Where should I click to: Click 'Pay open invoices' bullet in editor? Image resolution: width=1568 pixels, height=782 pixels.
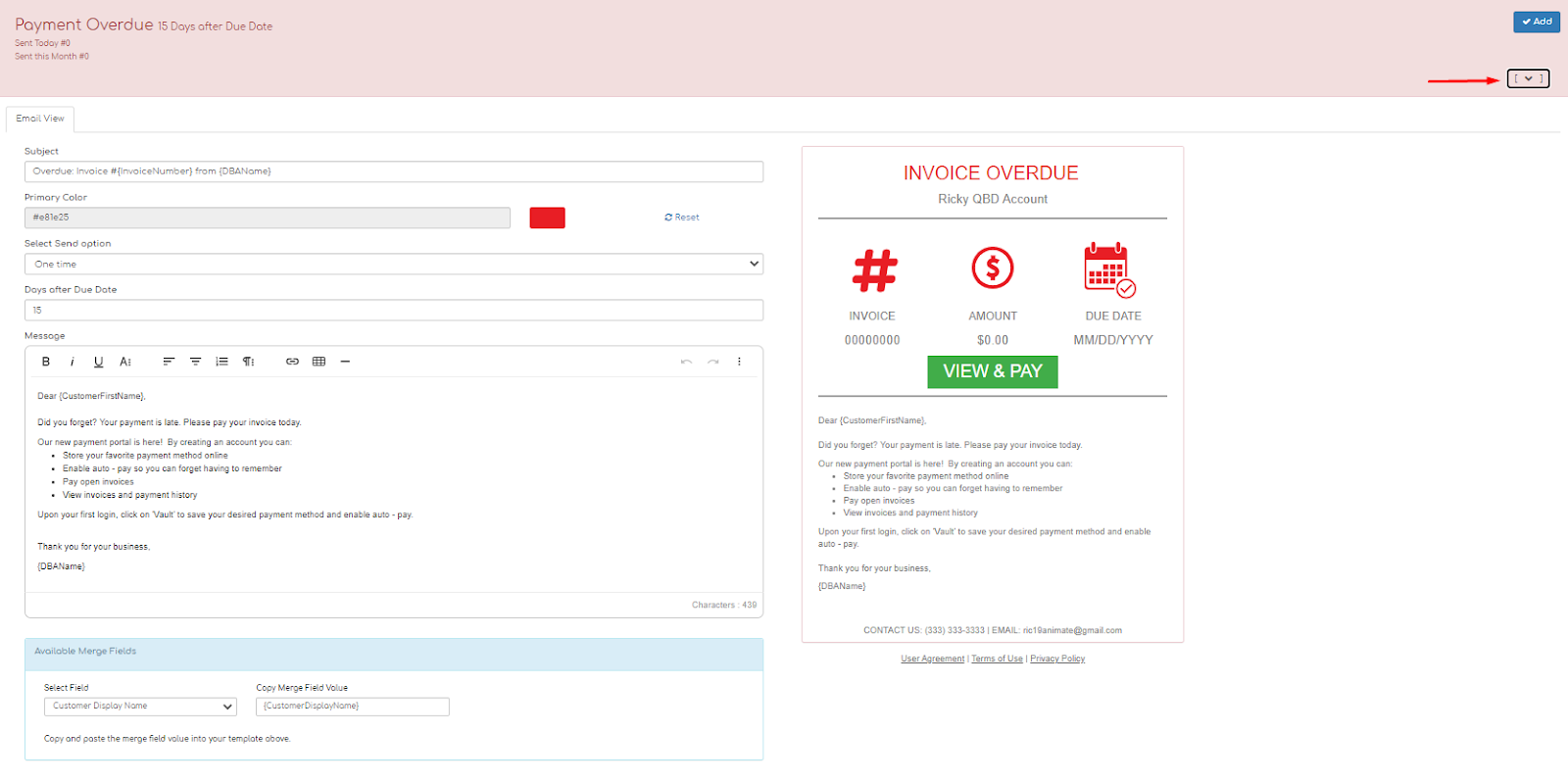pos(98,482)
